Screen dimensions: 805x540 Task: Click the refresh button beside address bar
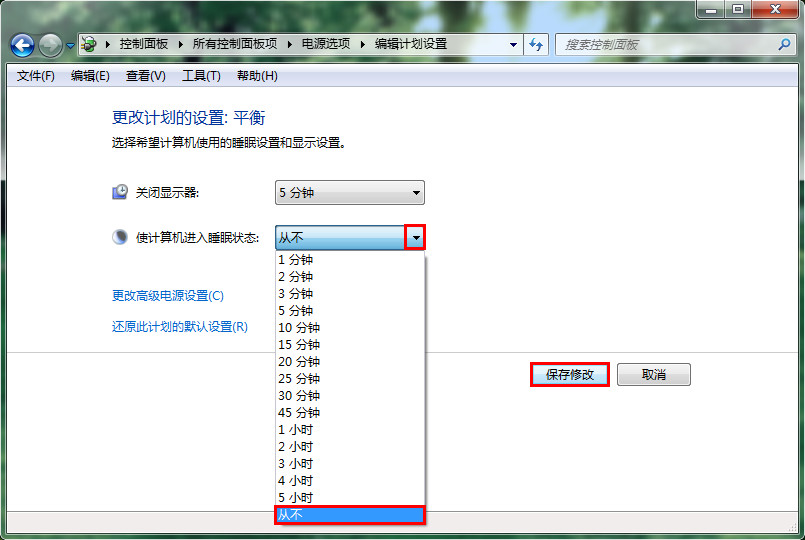tap(537, 45)
